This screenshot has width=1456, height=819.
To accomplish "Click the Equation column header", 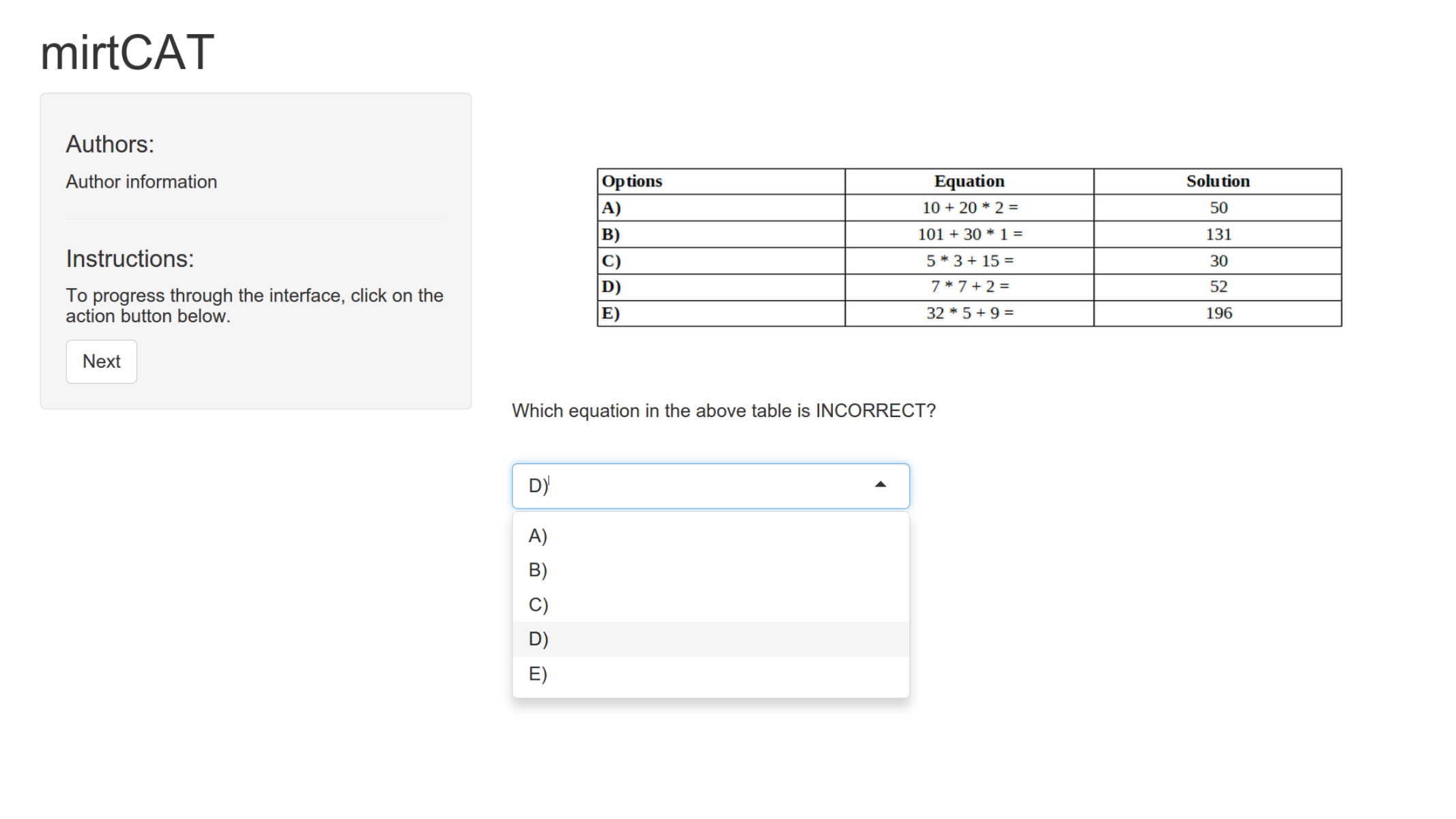I will coord(969,182).
